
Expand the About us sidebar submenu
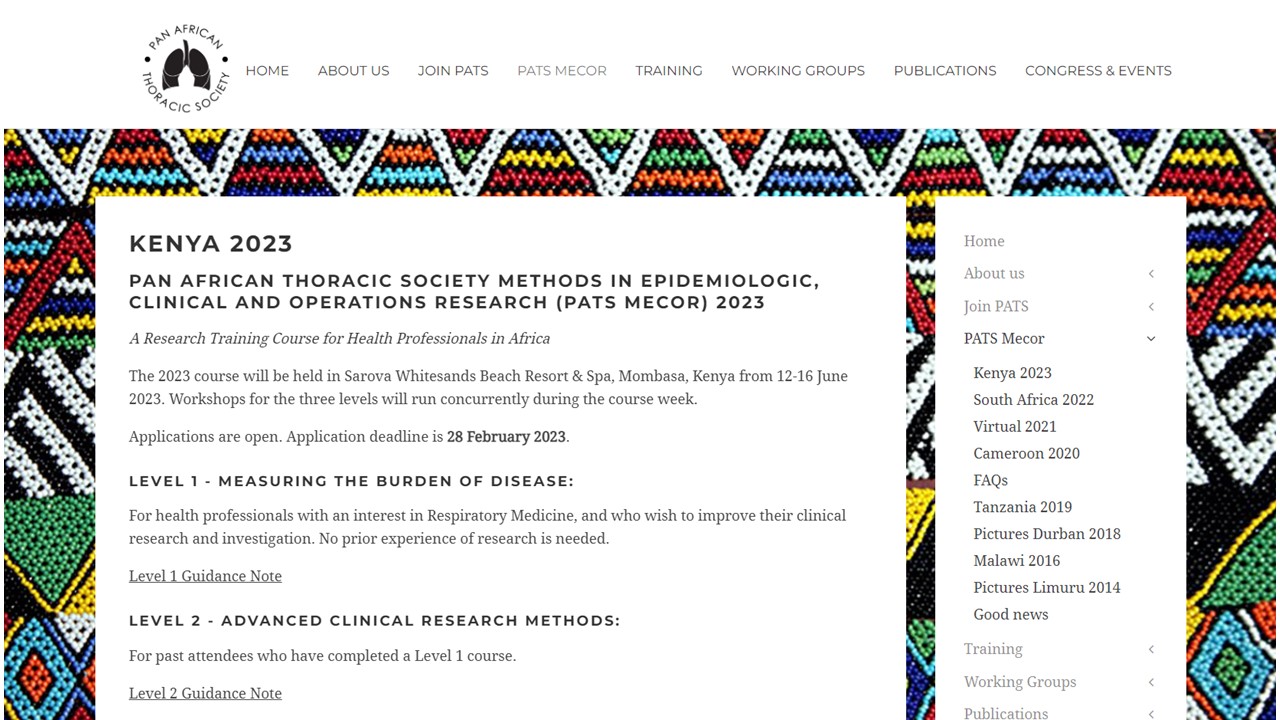point(1151,274)
